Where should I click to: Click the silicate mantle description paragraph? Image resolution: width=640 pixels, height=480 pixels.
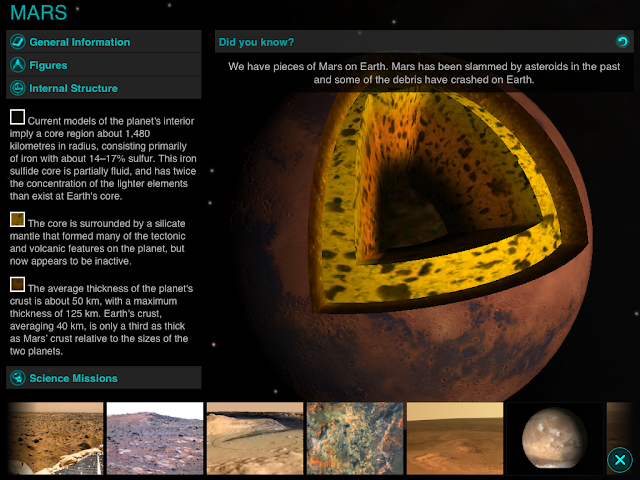[x=98, y=242]
